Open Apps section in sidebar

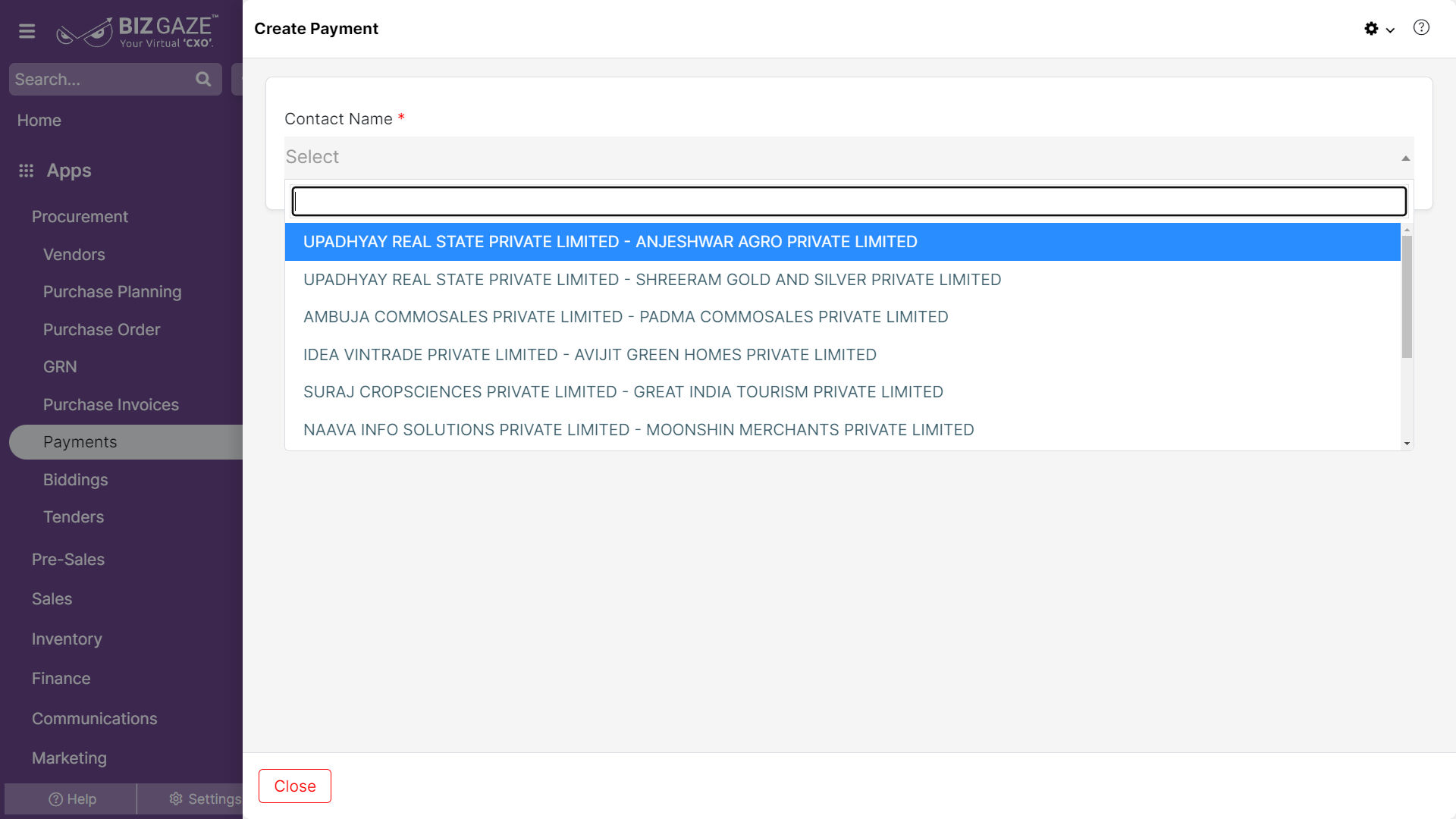[69, 171]
